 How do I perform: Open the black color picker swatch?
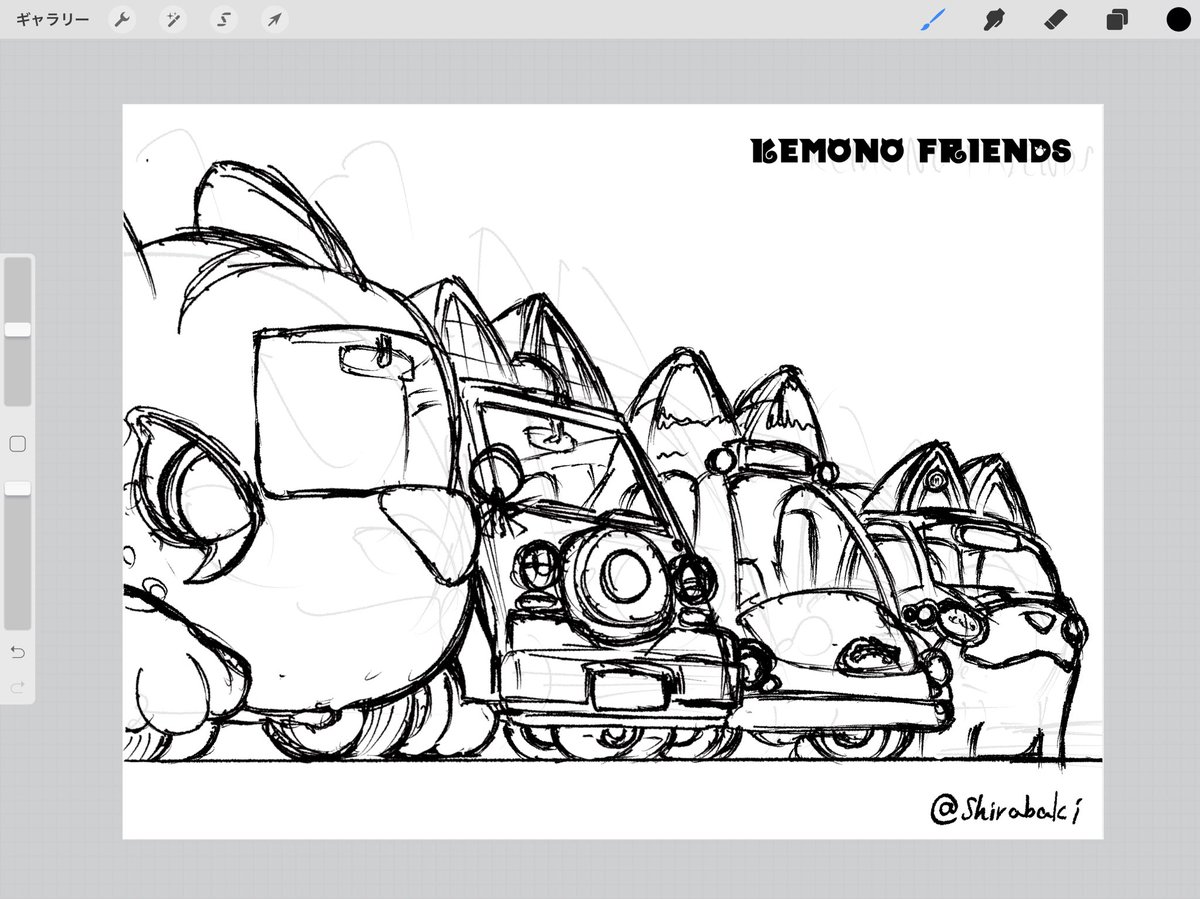(1178, 20)
